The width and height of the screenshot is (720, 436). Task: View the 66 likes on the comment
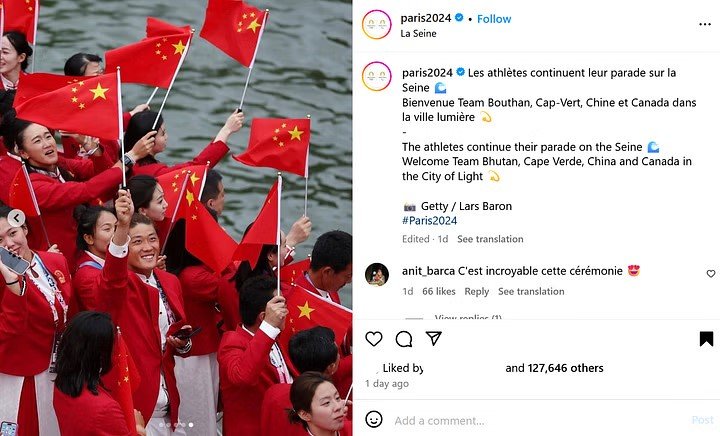[x=439, y=291]
